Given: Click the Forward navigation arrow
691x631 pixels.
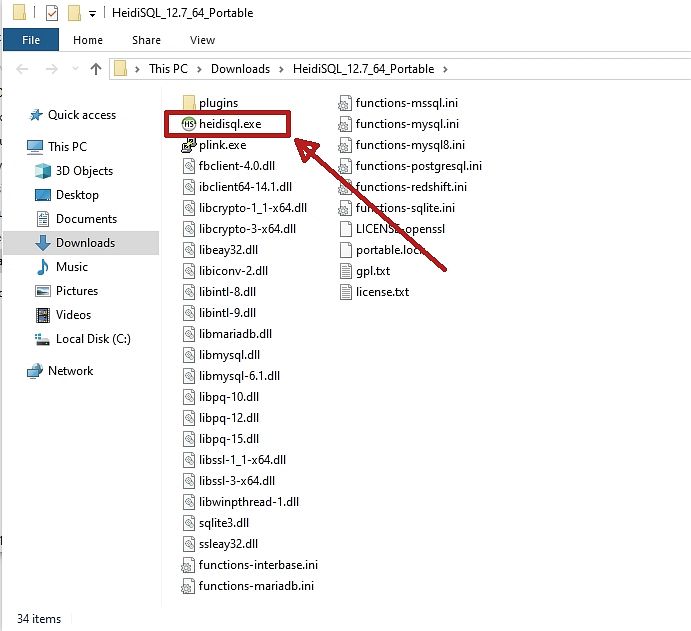Looking at the screenshot, I should point(52,69).
